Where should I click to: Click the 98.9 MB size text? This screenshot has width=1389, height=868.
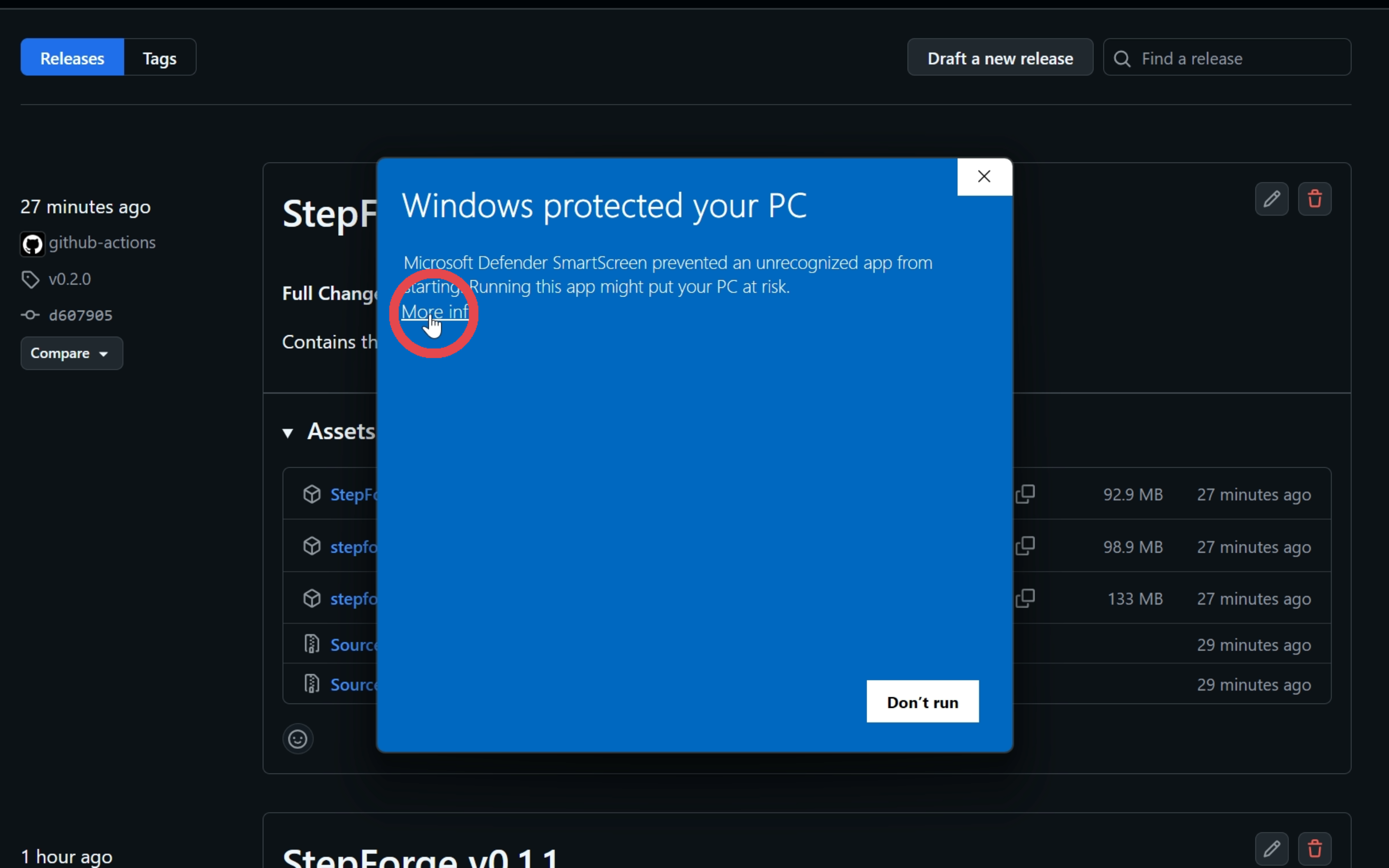[x=1133, y=547]
